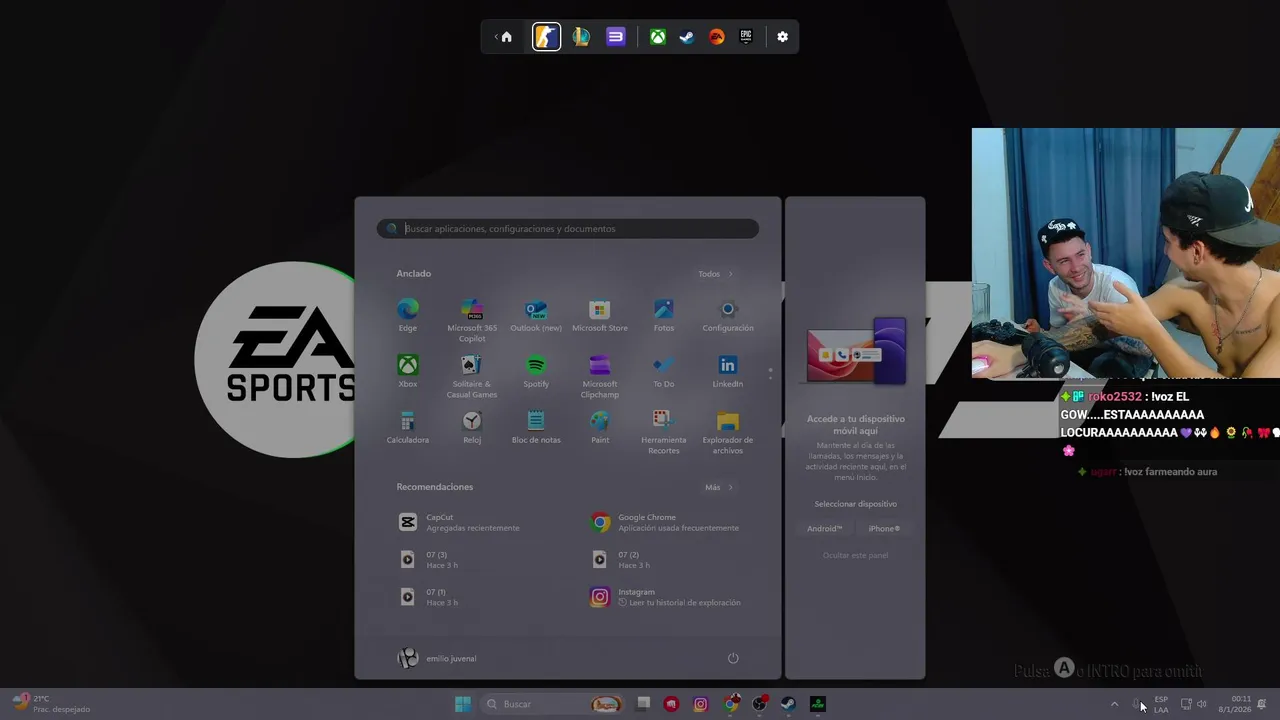Open Counter-Strike from the top launcher bar
This screenshot has height=720, width=1280.
(546, 37)
